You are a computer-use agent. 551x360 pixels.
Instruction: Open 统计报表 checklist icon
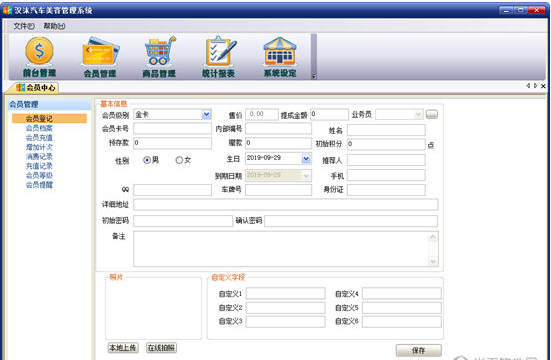[220, 51]
